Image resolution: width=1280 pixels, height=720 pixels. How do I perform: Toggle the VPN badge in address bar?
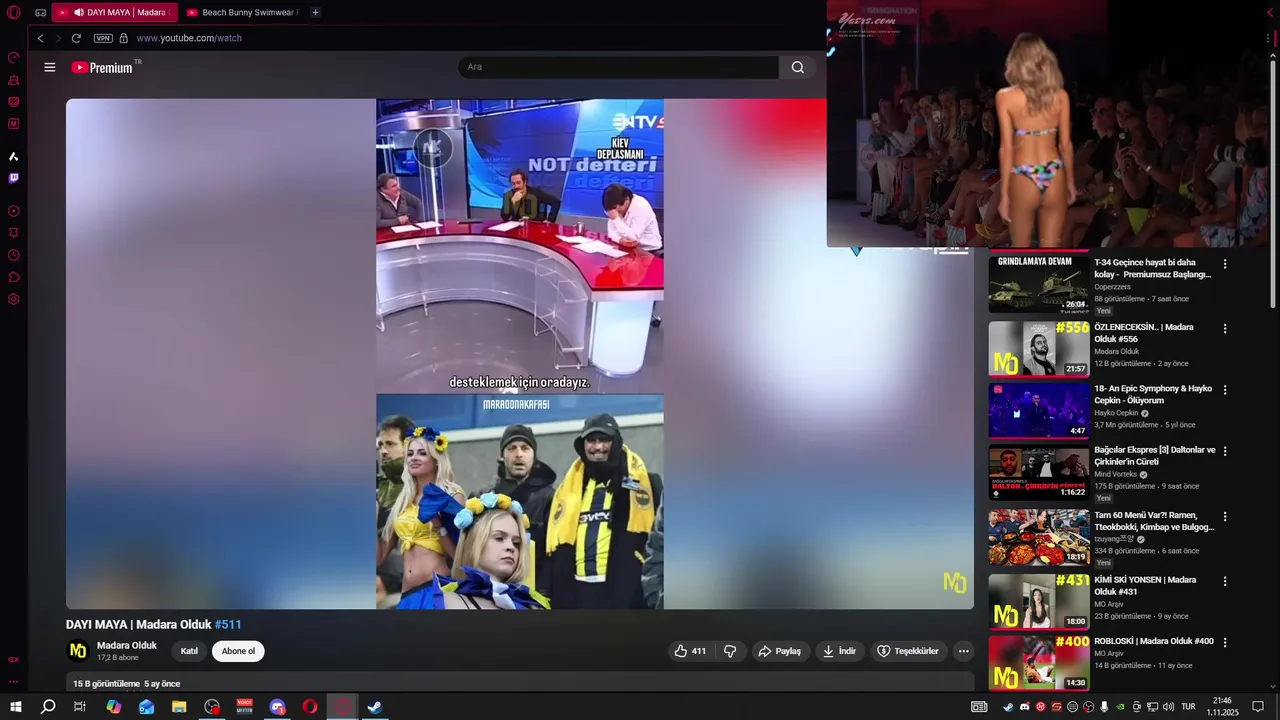(103, 38)
